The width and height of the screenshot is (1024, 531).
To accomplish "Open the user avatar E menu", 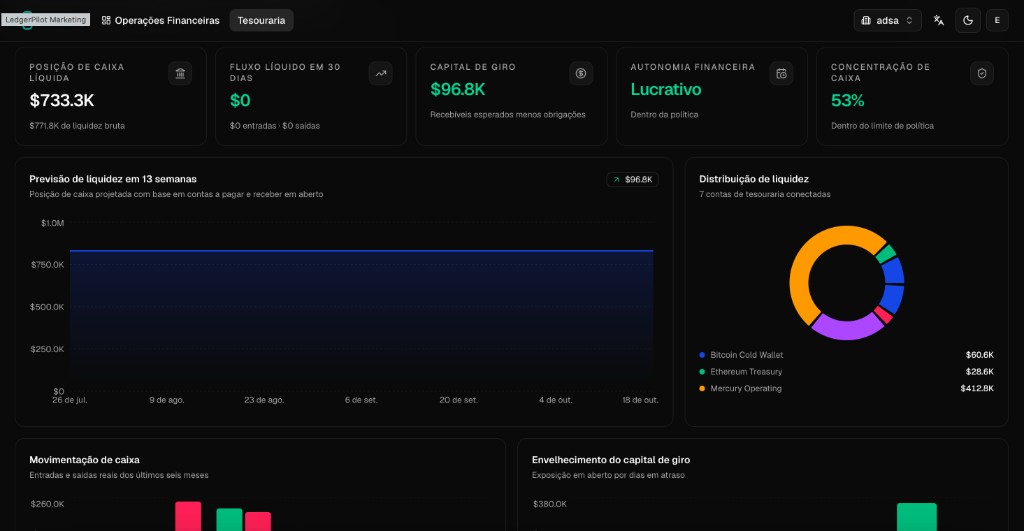I will tap(997, 20).
